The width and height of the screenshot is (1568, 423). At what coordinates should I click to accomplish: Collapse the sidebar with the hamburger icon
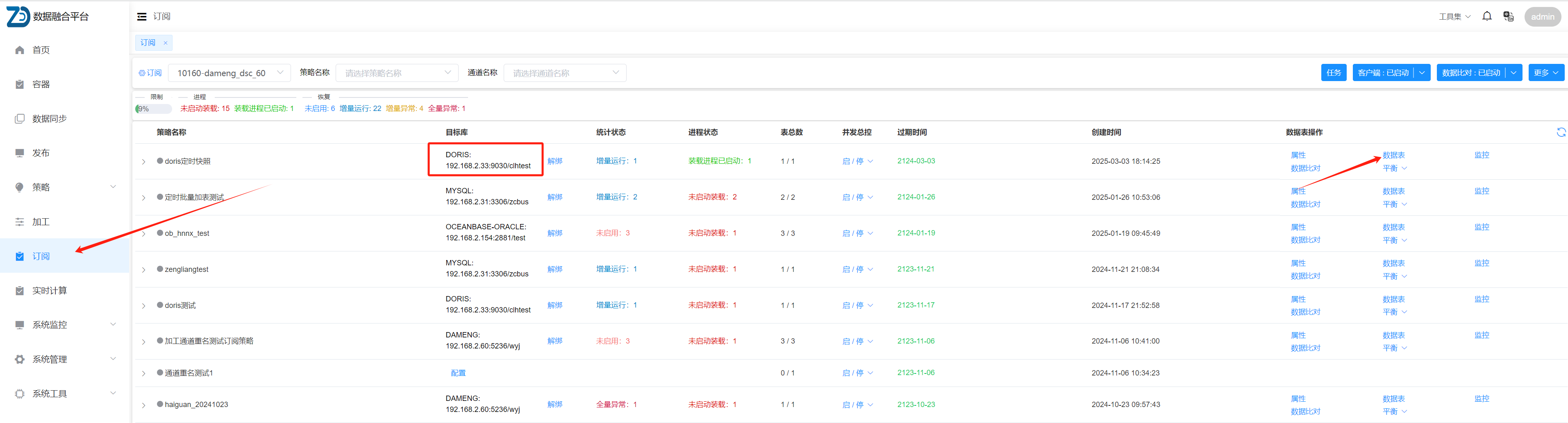point(142,17)
